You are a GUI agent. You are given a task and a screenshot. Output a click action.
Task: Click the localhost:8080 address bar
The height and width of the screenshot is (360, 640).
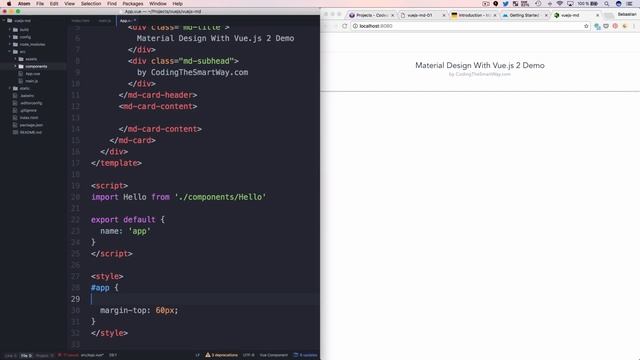(x=470, y=26)
